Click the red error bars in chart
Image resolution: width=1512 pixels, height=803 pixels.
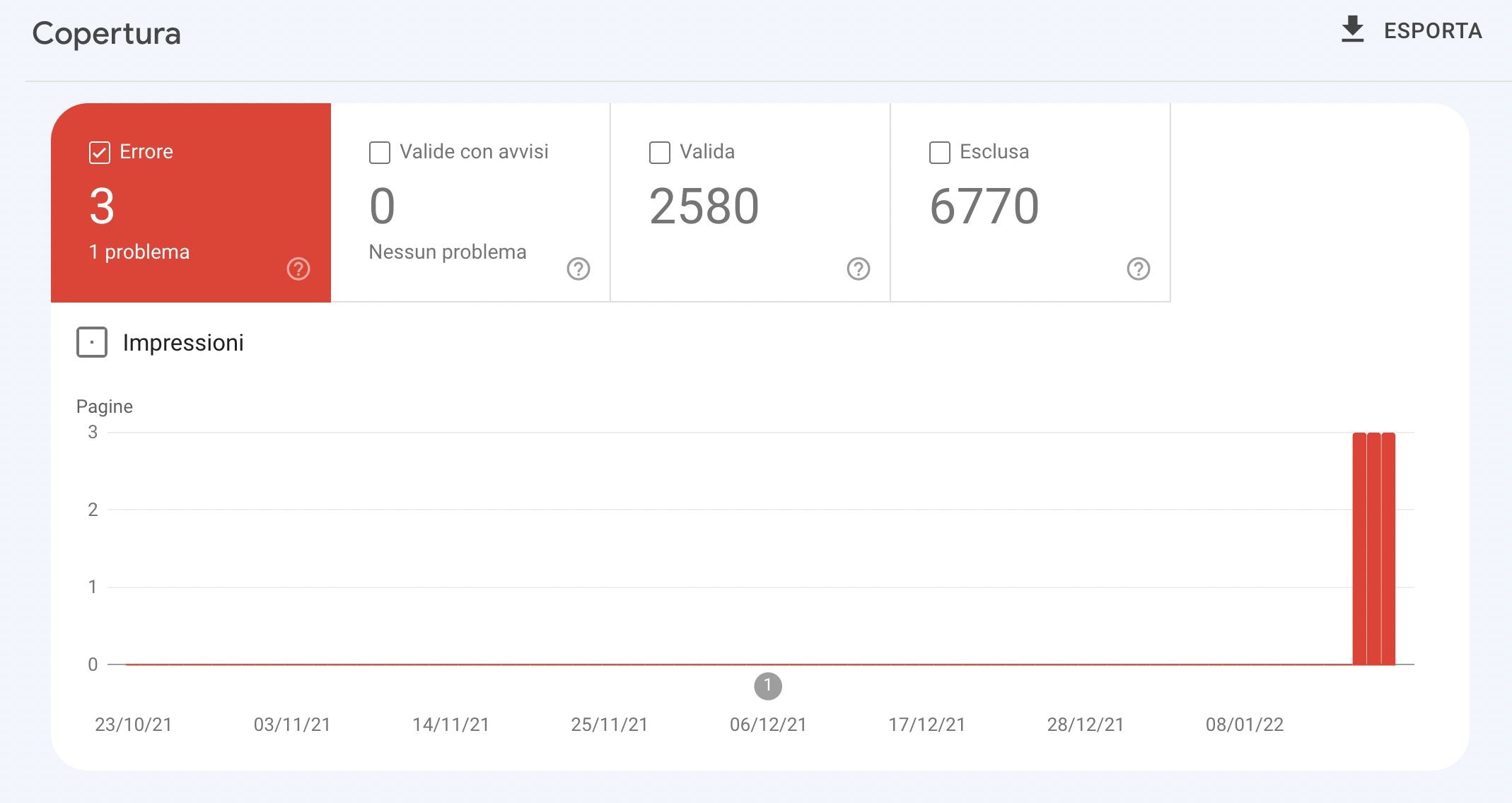coord(1373,549)
